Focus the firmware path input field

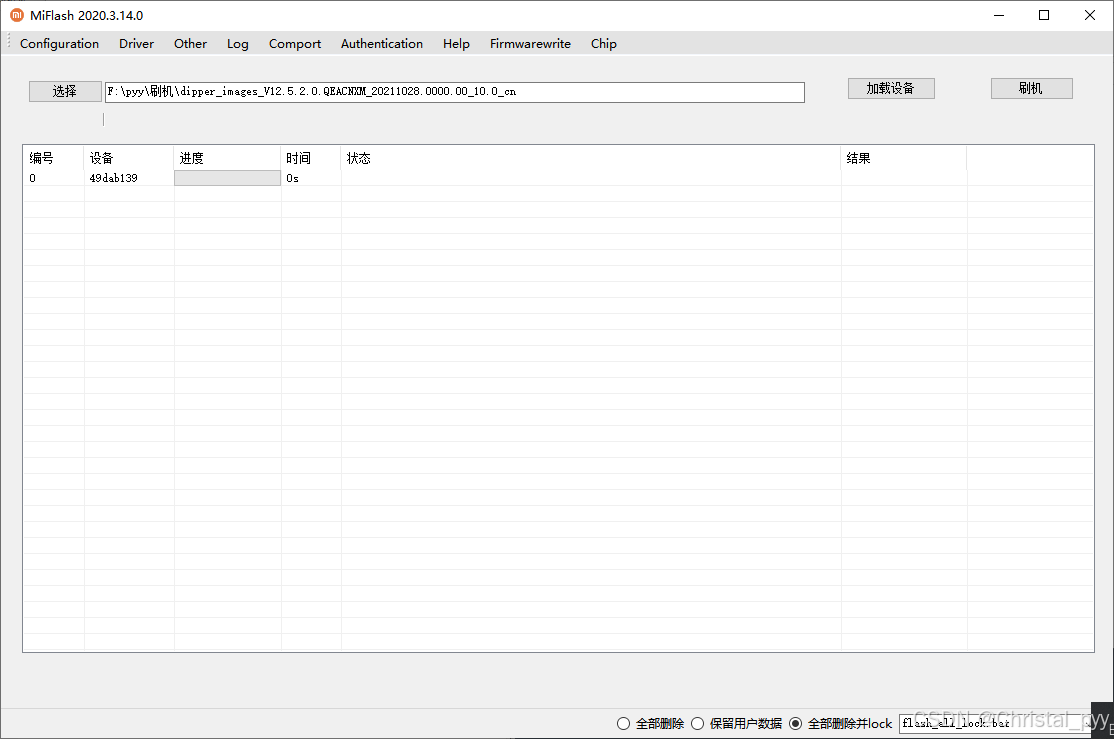pyautogui.click(x=455, y=92)
